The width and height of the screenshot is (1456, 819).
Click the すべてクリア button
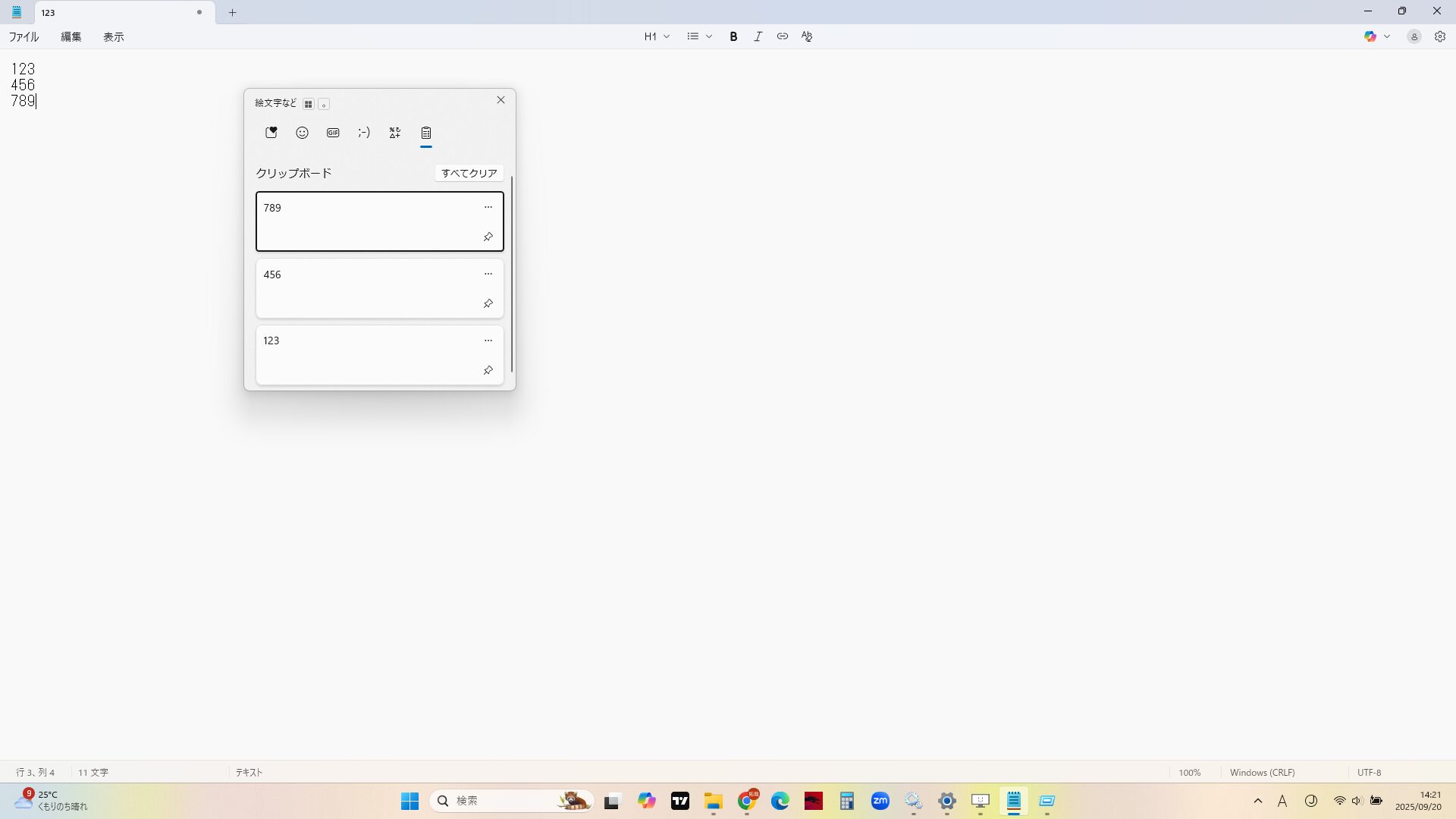(469, 173)
